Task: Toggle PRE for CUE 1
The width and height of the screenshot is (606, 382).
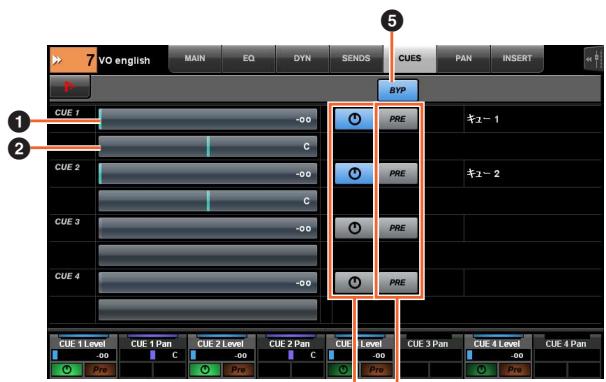Action: click(398, 119)
